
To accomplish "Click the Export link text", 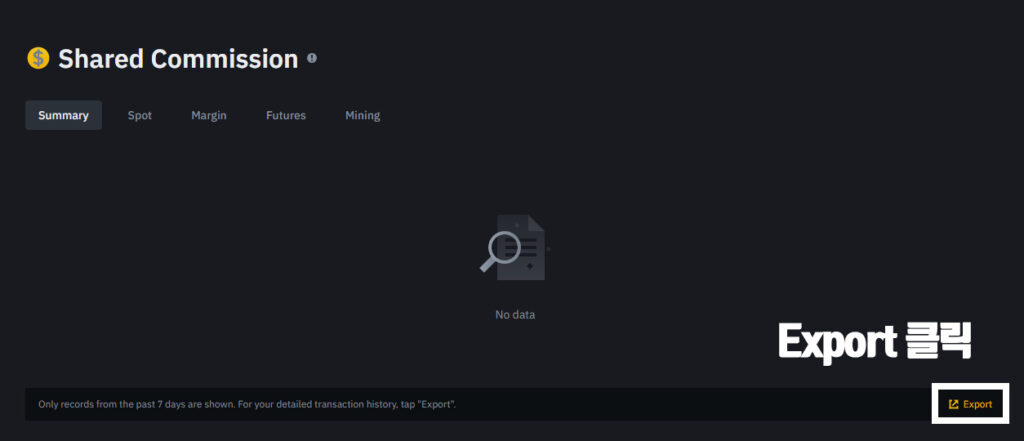I will click(978, 404).
